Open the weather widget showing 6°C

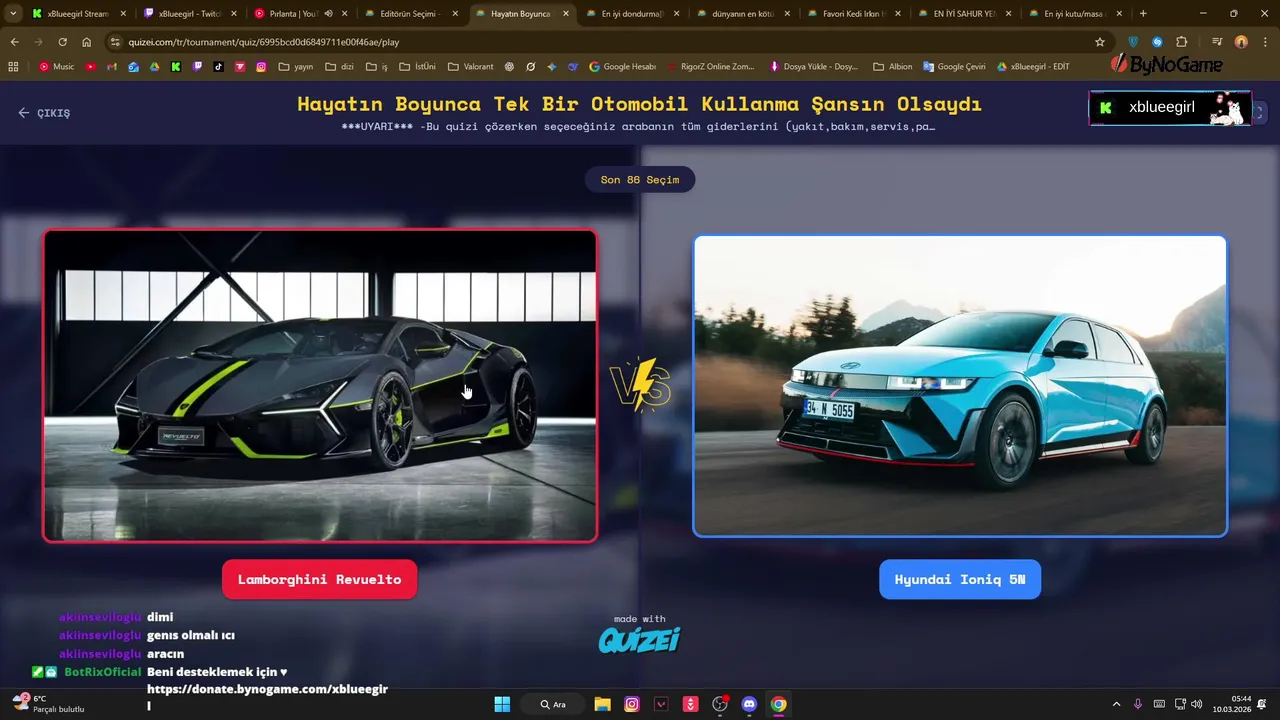tap(48, 704)
